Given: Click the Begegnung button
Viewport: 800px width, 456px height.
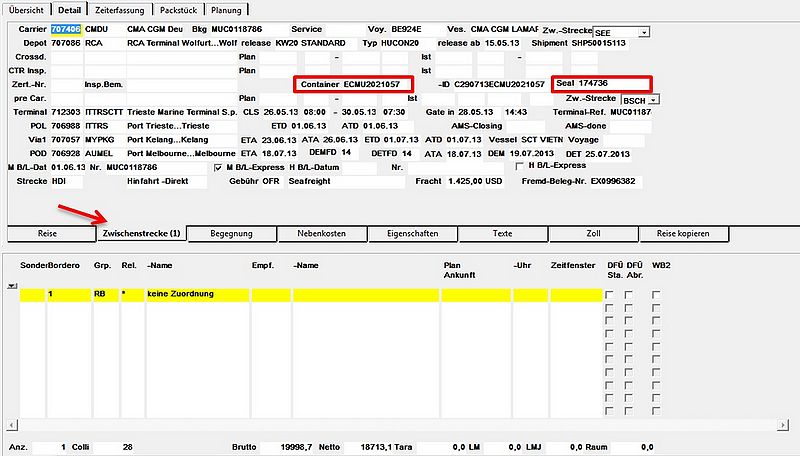Looking at the screenshot, I should click(x=232, y=234).
